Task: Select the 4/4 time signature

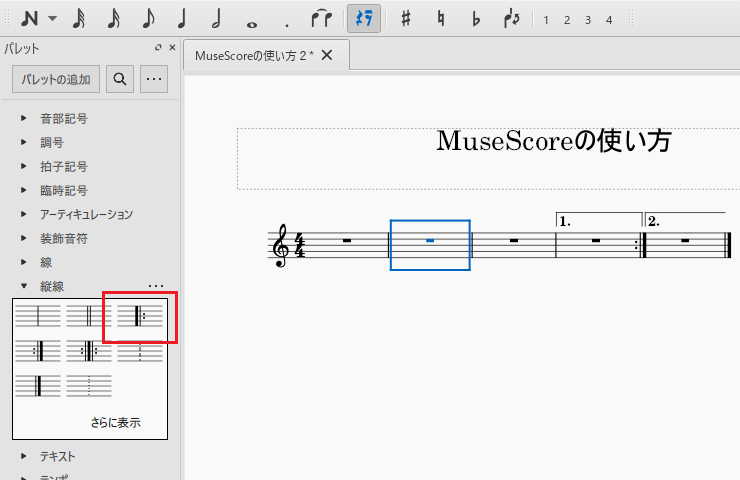Action: (300, 245)
